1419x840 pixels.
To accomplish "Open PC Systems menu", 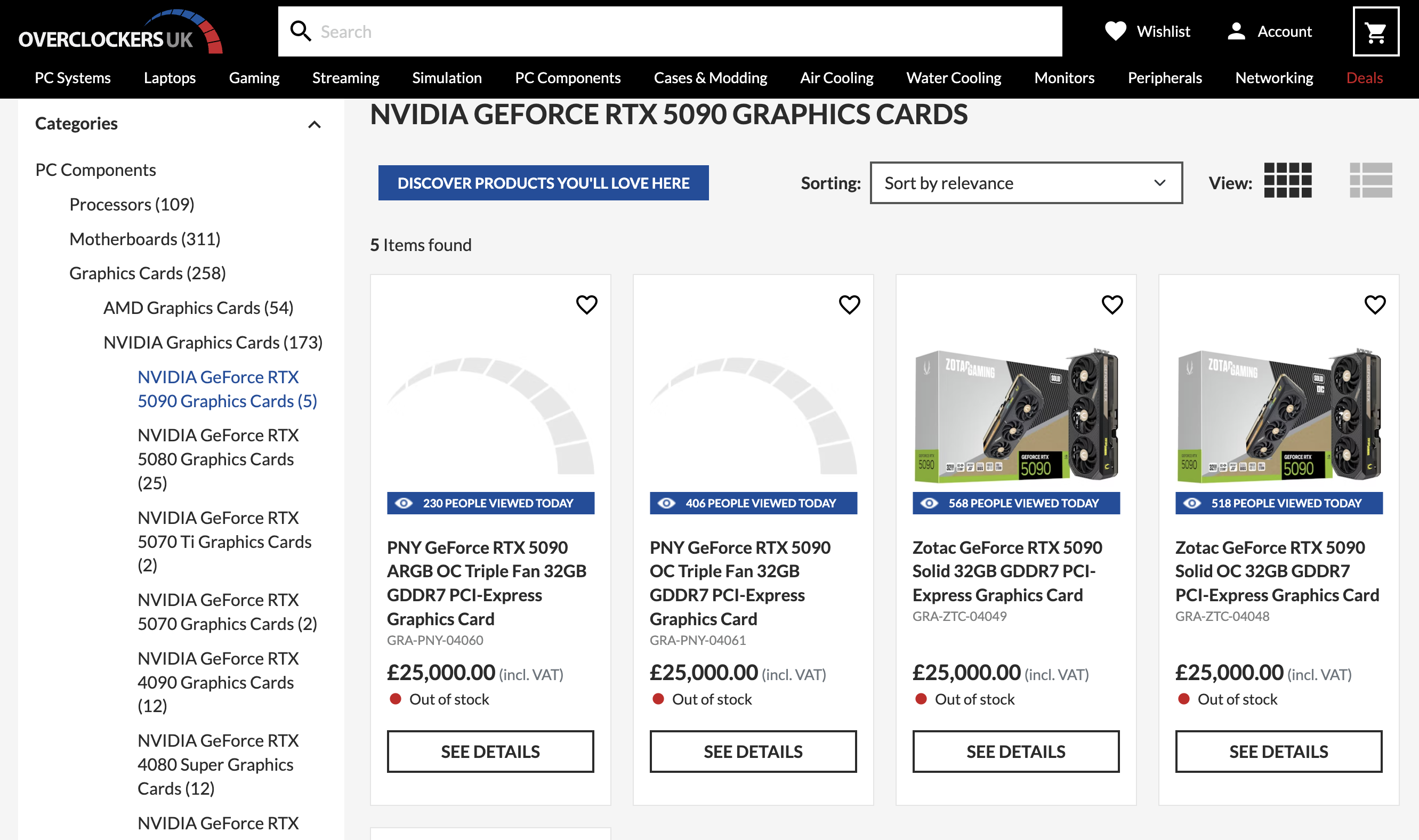I will 72,77.
